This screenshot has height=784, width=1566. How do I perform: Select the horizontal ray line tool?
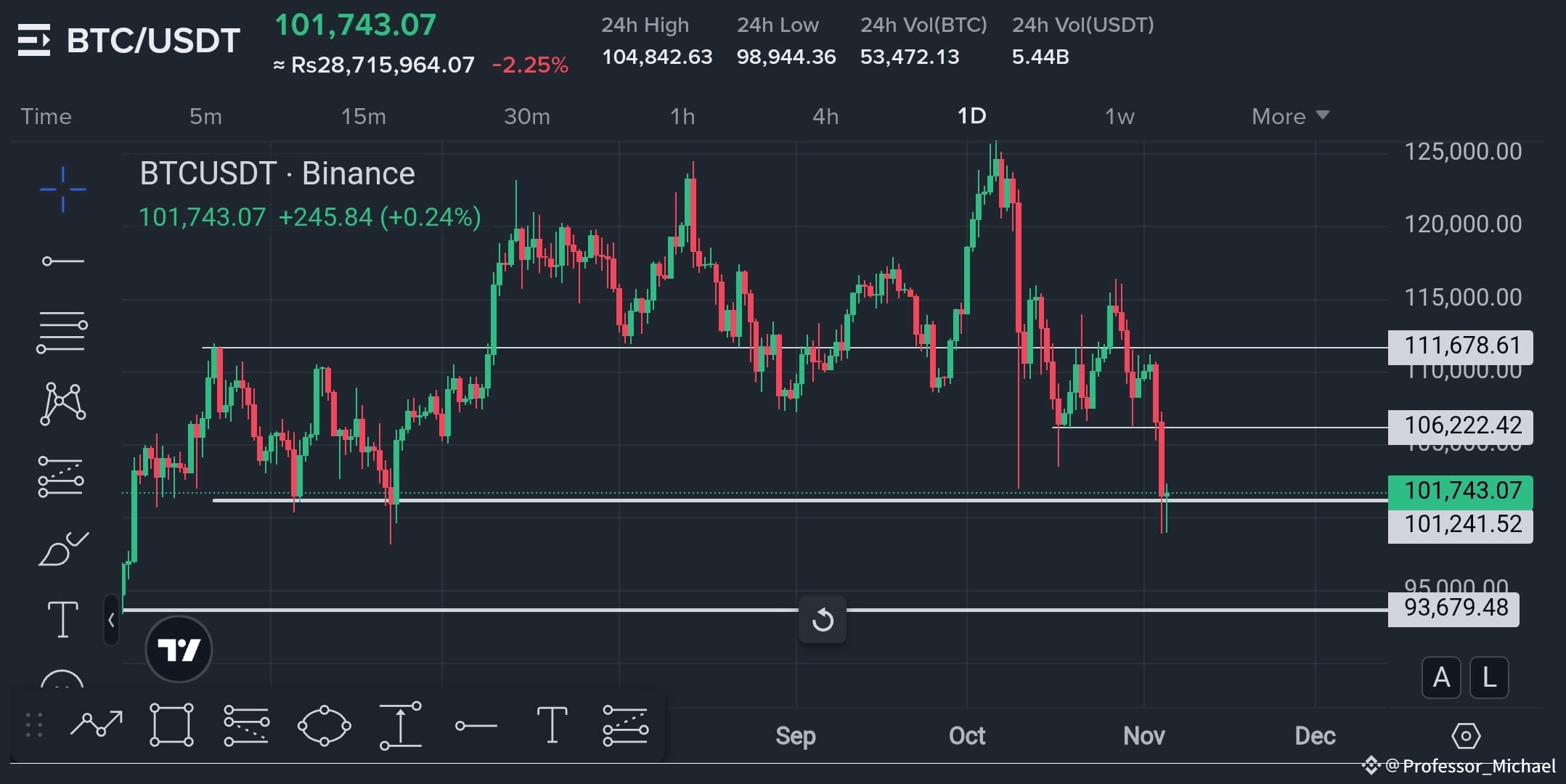[63, 261]
